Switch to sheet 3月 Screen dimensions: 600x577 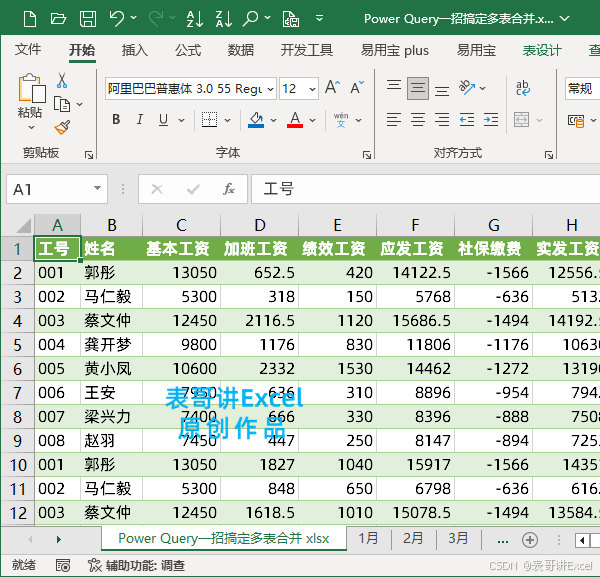point(458,539)
